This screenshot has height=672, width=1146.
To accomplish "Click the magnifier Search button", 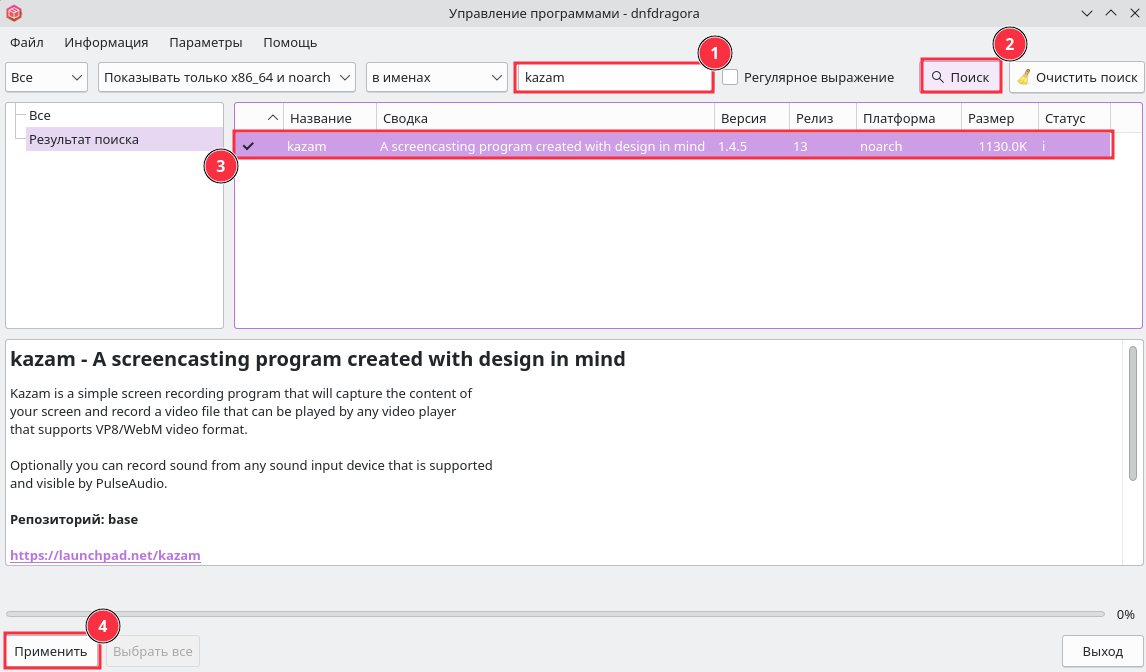I will pyautogui.click(x=960, y=77).
